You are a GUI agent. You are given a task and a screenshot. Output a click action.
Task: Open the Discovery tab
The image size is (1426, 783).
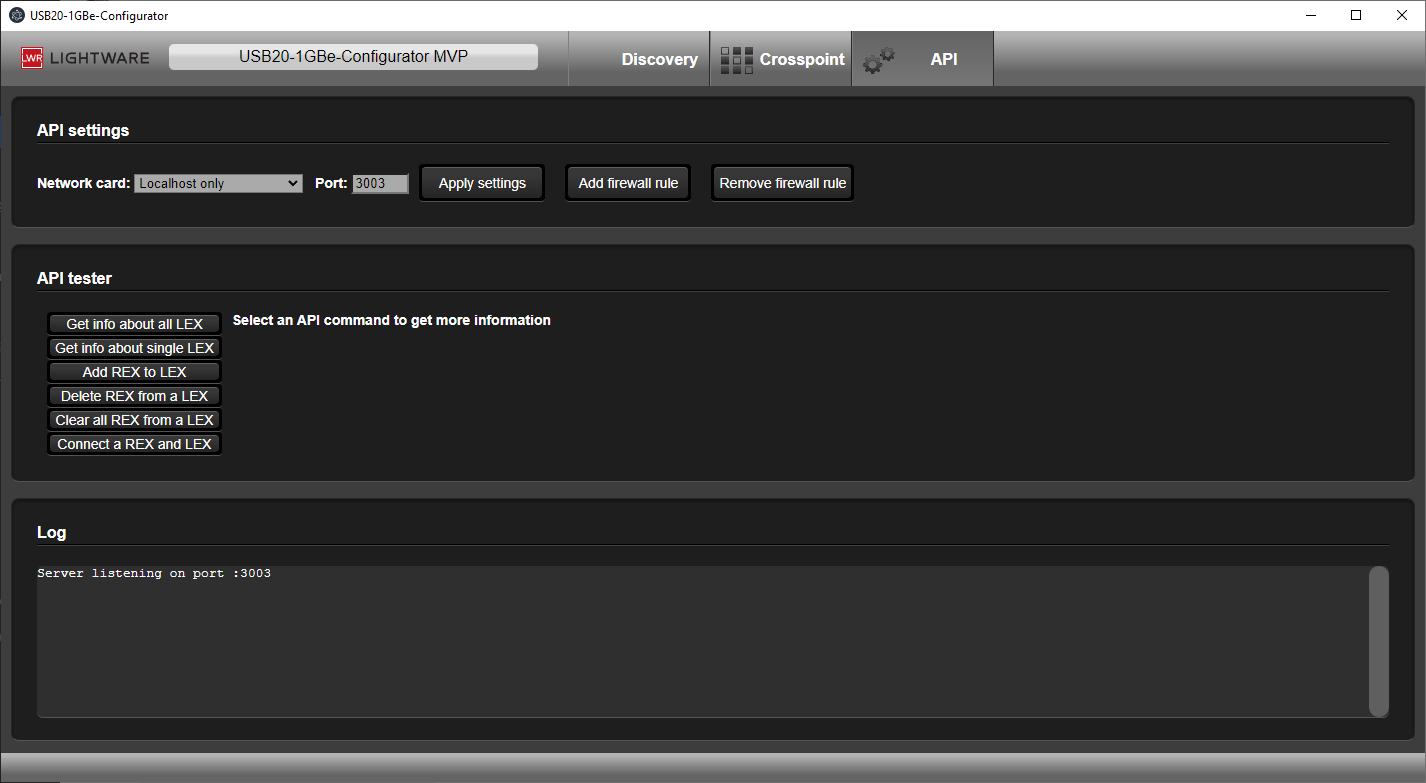[659, 59]
